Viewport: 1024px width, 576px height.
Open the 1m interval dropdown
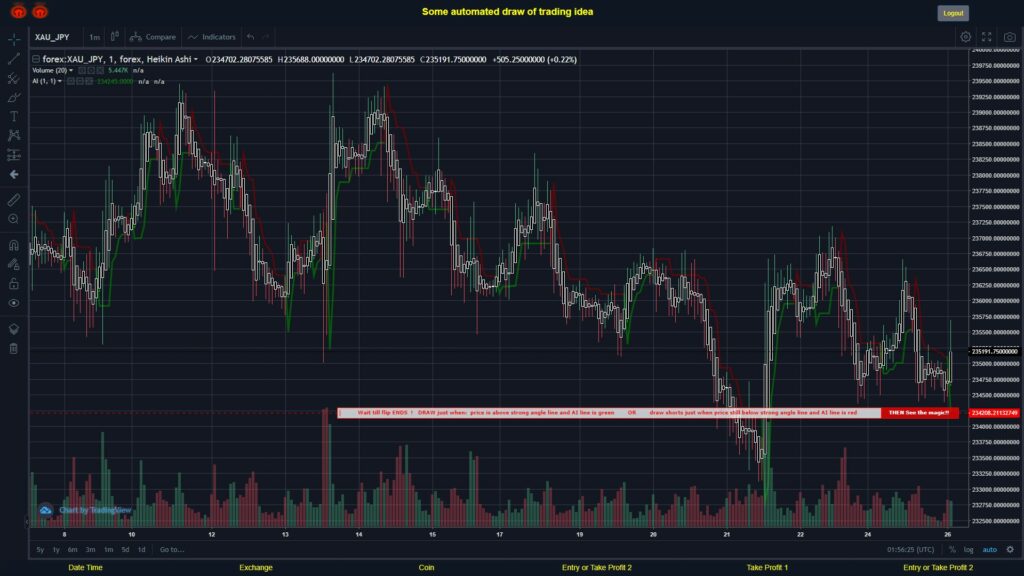tap(95, 37)
